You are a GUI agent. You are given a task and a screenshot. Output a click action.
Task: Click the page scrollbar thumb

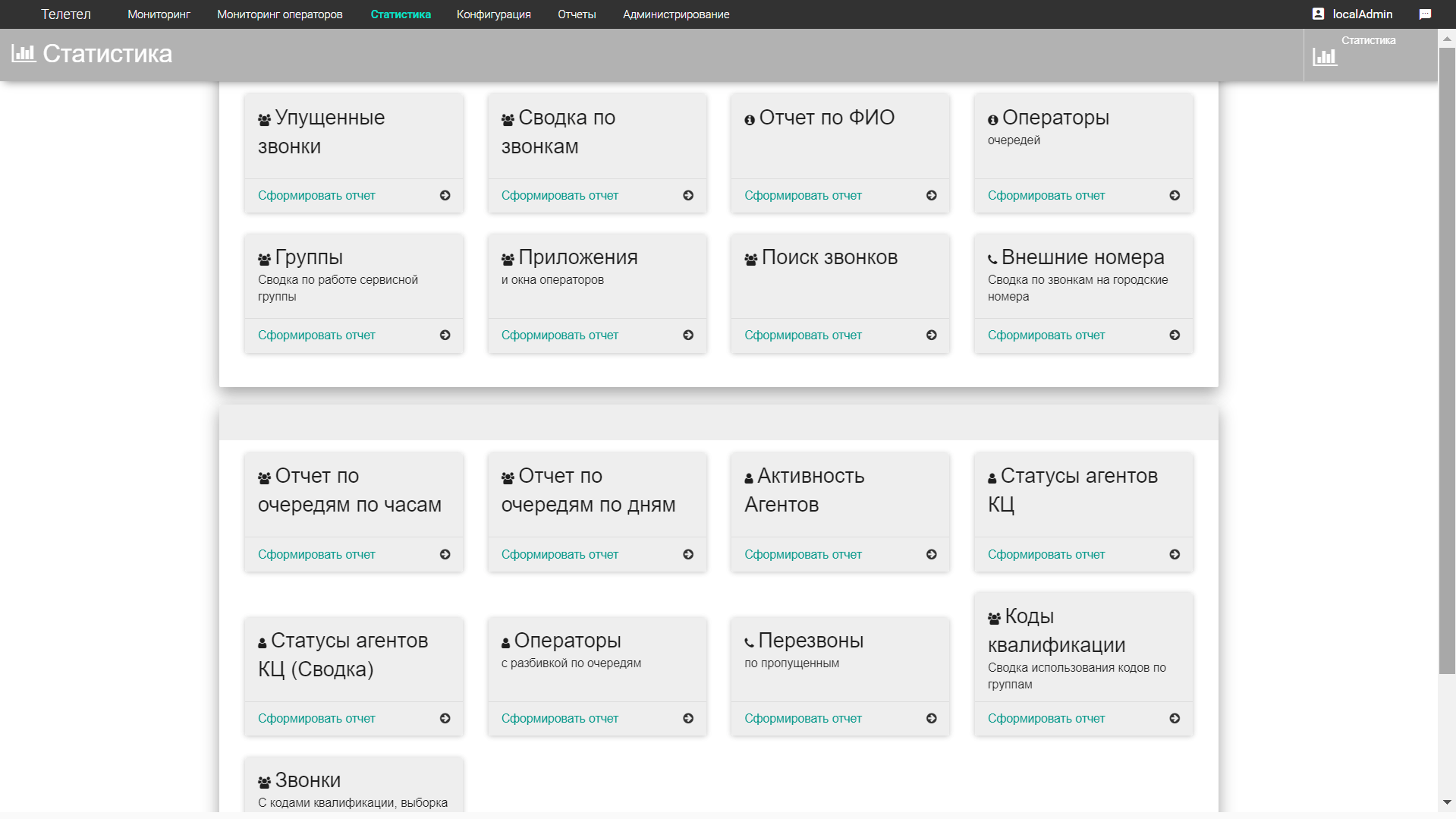pyautogui.click(x=1447, y=361)
